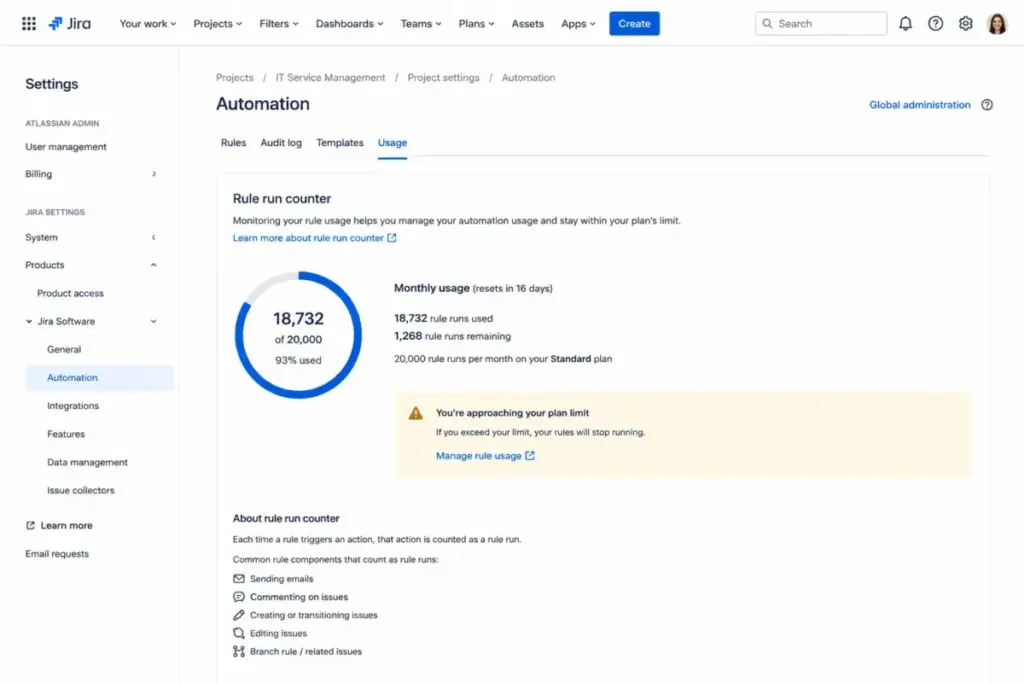Click the pencil icon next to Creating or transitioning issues
Viewport: 1024px width, 683px height.
(x=239, y=615)
